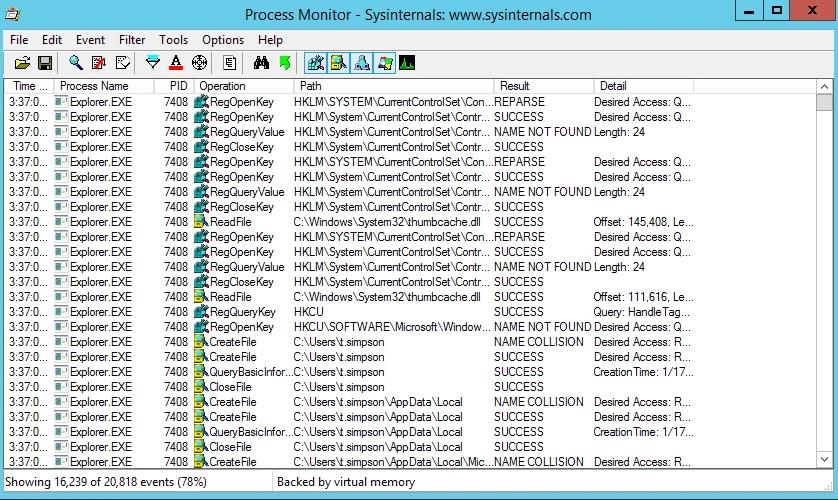Click the Clear display toolbar icon
Screen dimensions: 838x500
coord(122,63)
